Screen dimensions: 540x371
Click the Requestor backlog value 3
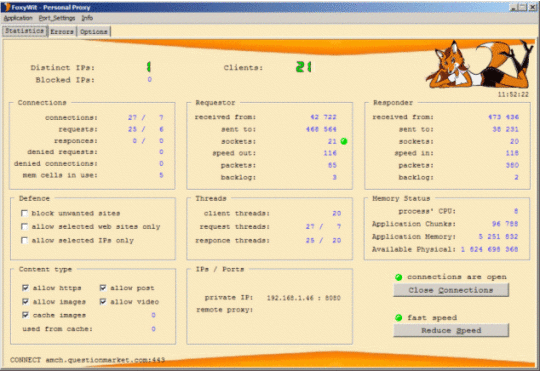(x=334, y=177)
